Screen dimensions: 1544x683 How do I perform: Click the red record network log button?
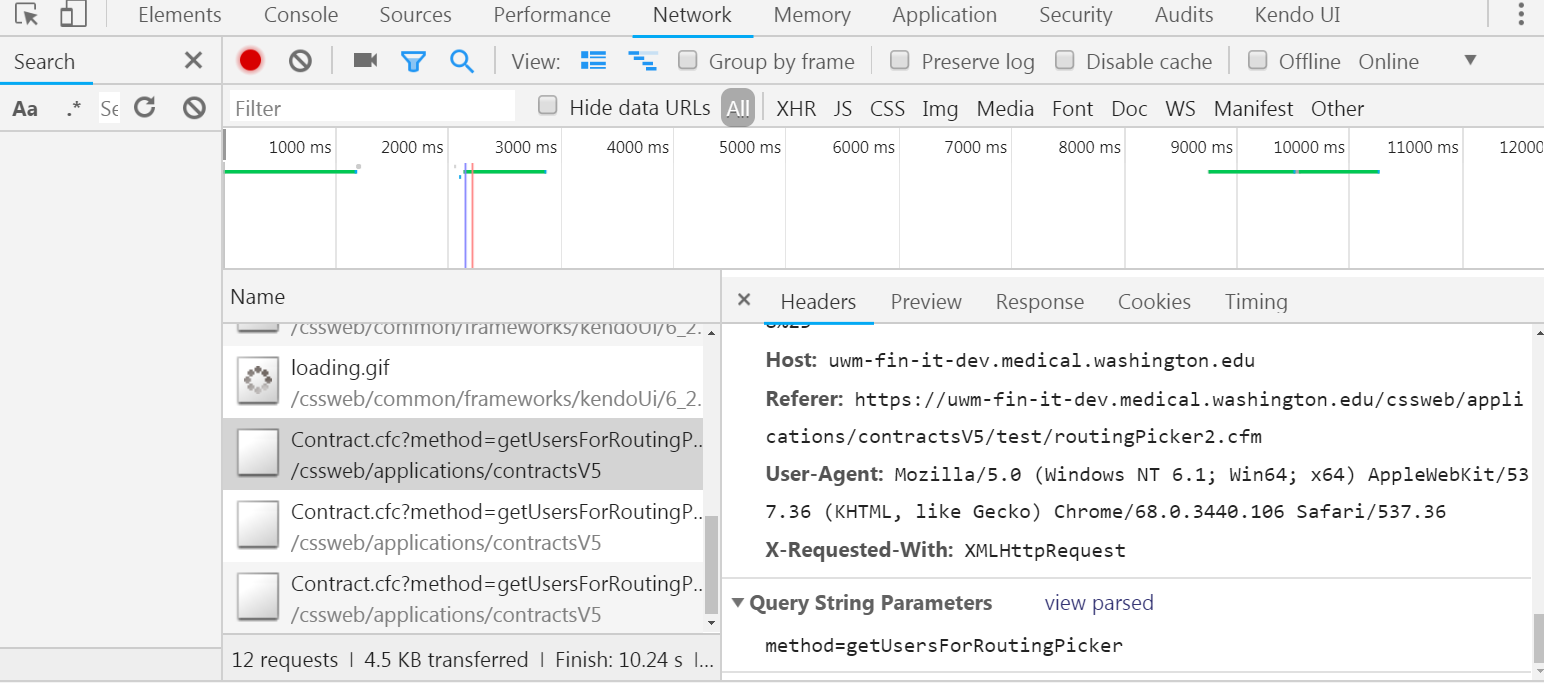coord(250,61)
